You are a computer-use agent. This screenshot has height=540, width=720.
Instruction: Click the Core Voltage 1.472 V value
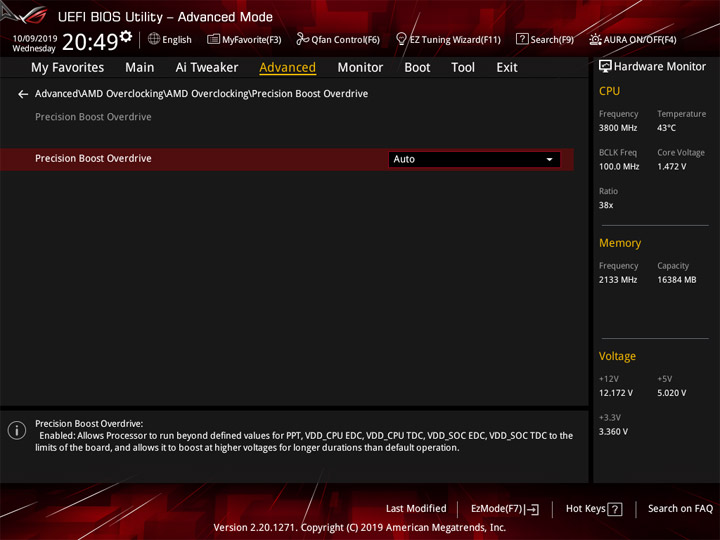[671, 167]
